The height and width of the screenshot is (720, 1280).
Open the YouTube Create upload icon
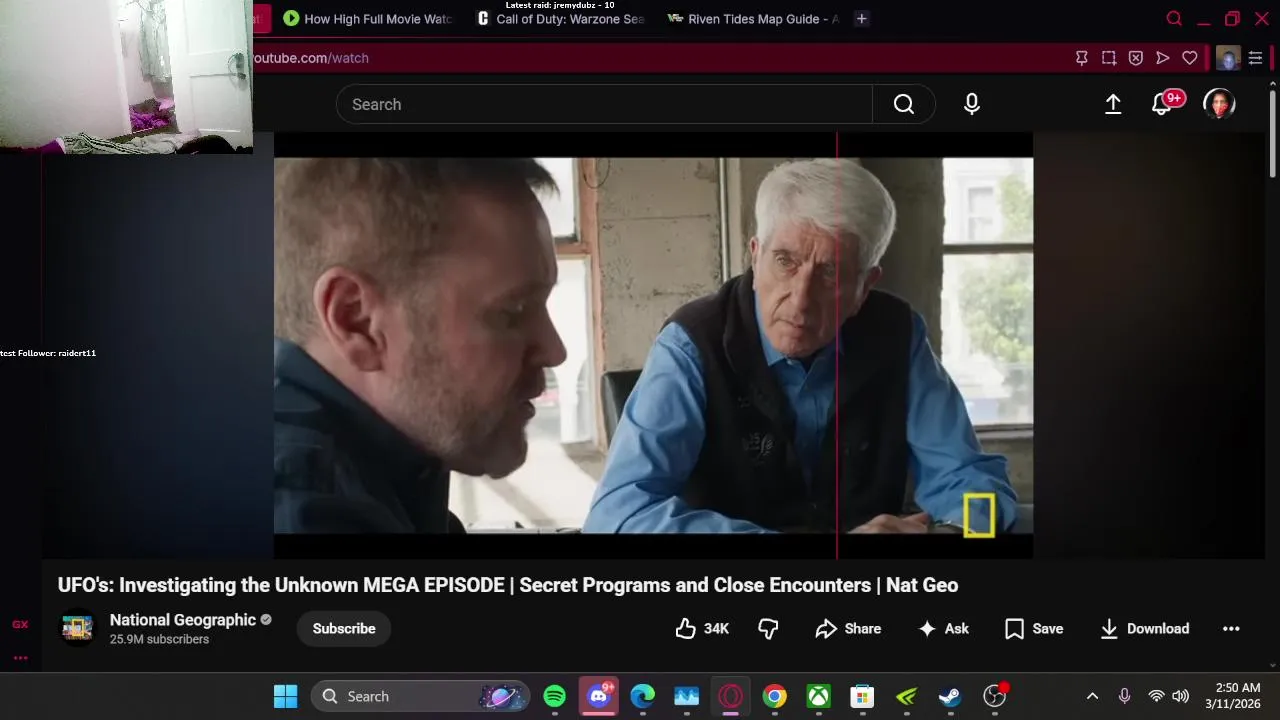1113,104
